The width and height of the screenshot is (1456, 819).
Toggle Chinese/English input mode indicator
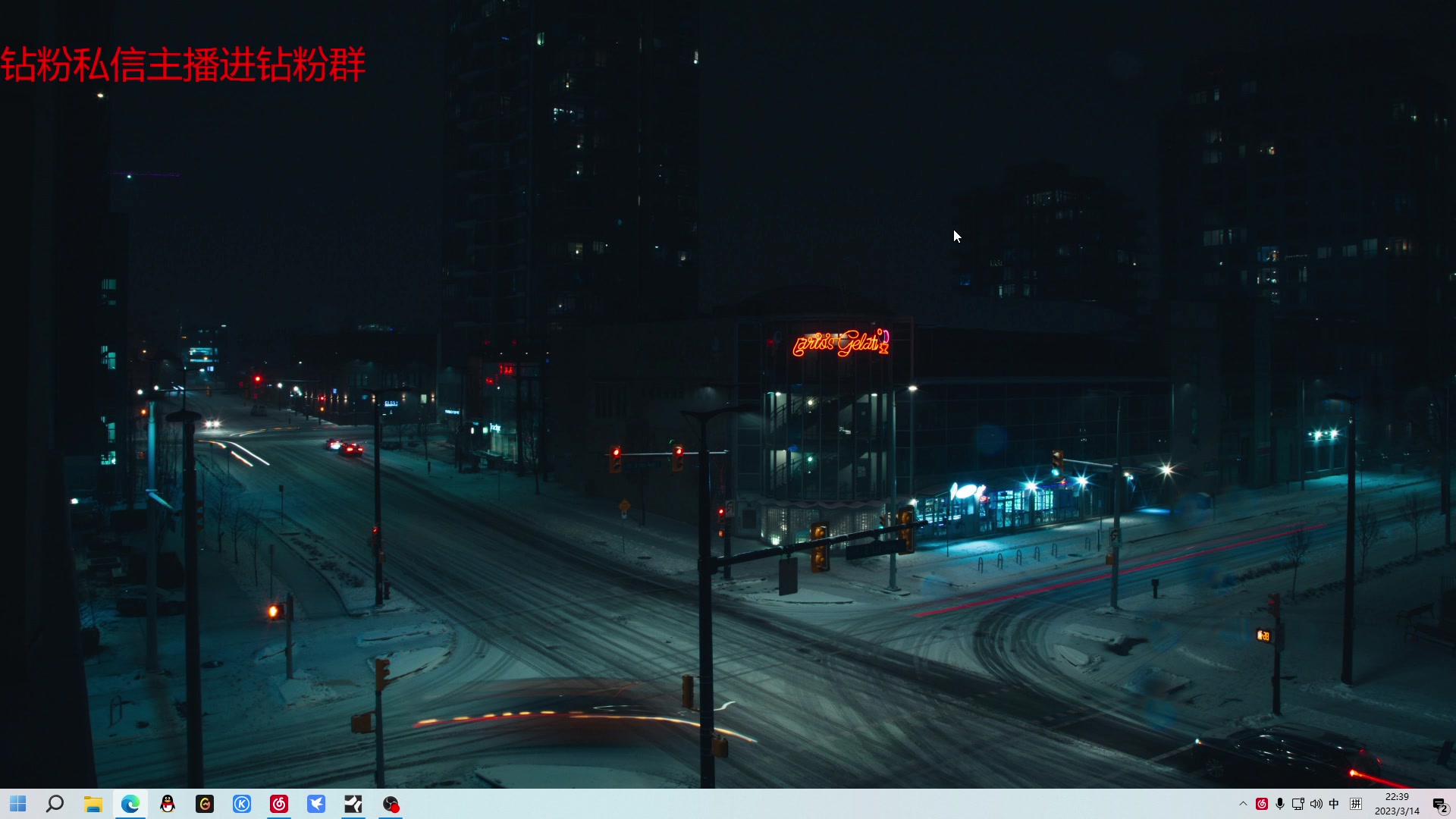(x=1335, y=804)
